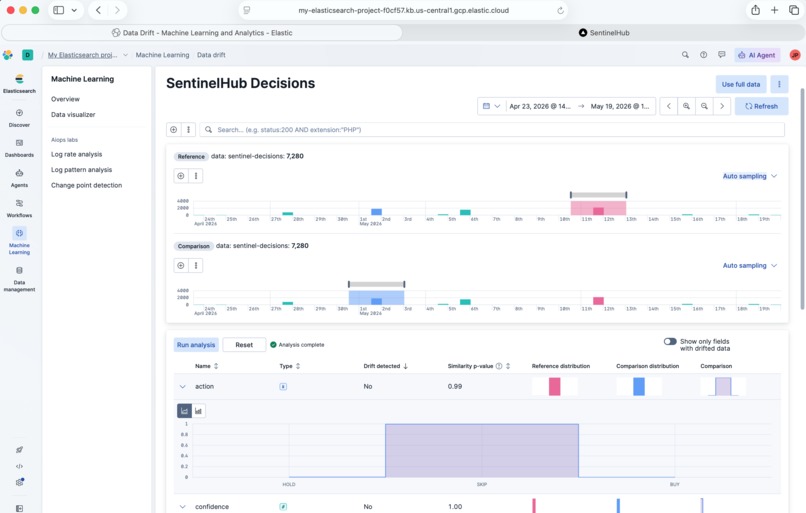Open Developer tools code icon
The height and width of the screenshot is (513, 806).
(x=19, y=466)
